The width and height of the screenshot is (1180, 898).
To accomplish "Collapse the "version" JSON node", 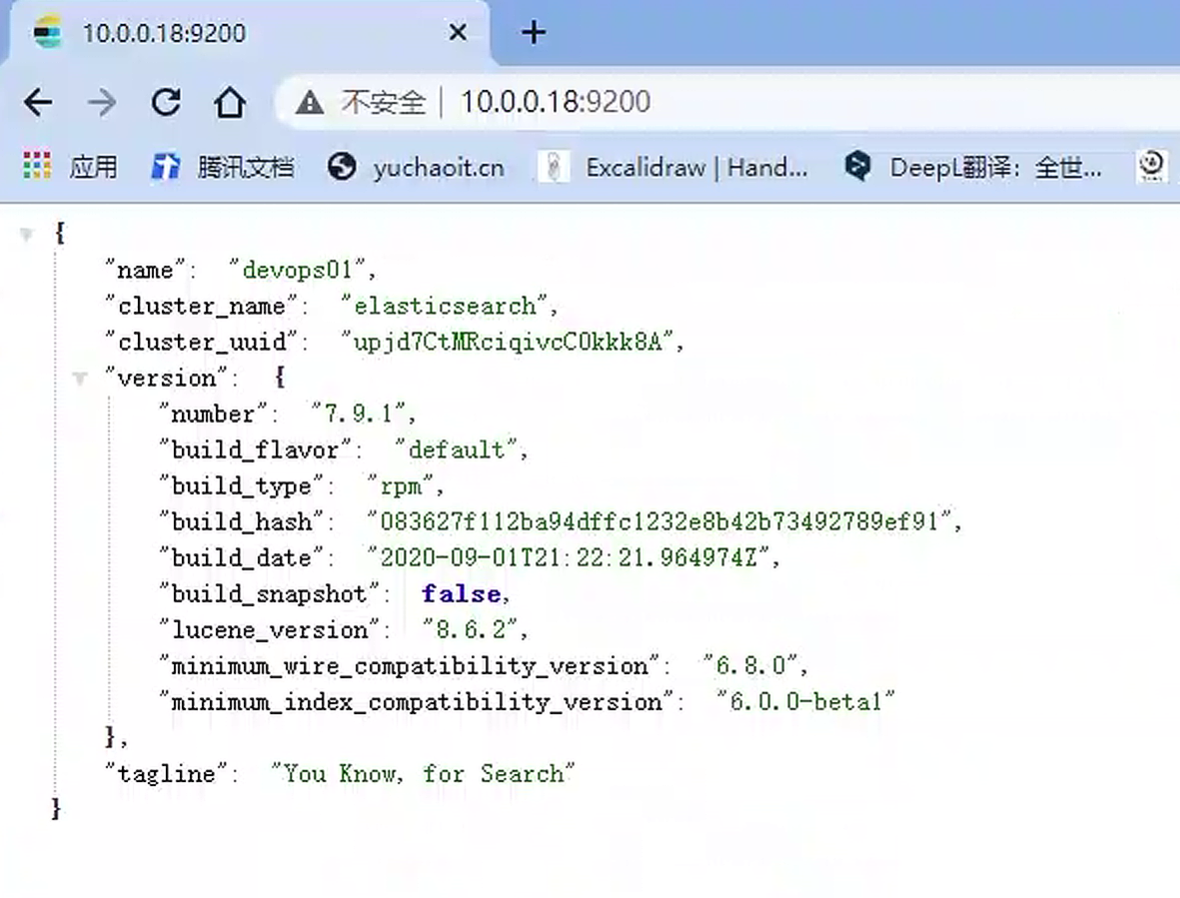I will [x=81, y=379].
